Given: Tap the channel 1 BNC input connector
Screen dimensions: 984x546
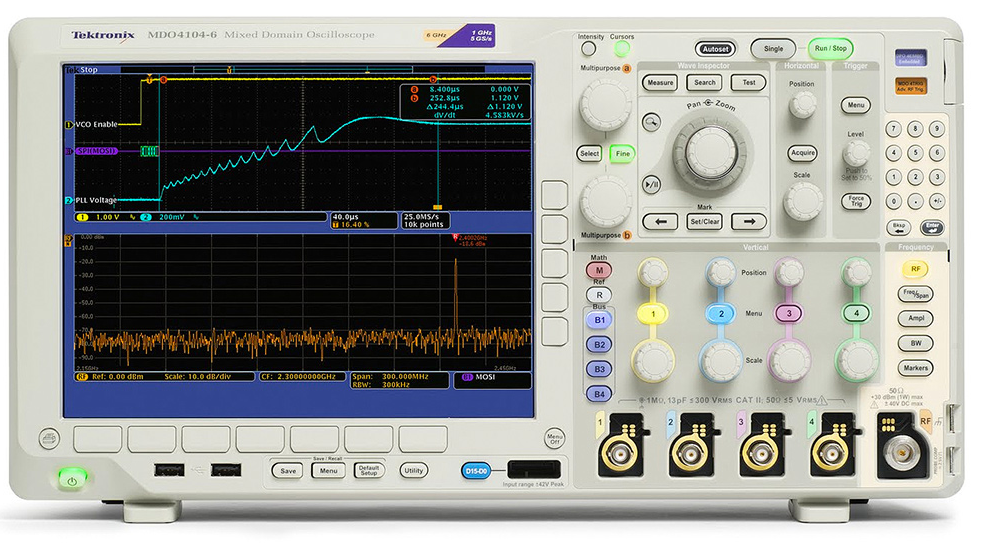Looking at the screenshot, I should (x=619, y=452).
